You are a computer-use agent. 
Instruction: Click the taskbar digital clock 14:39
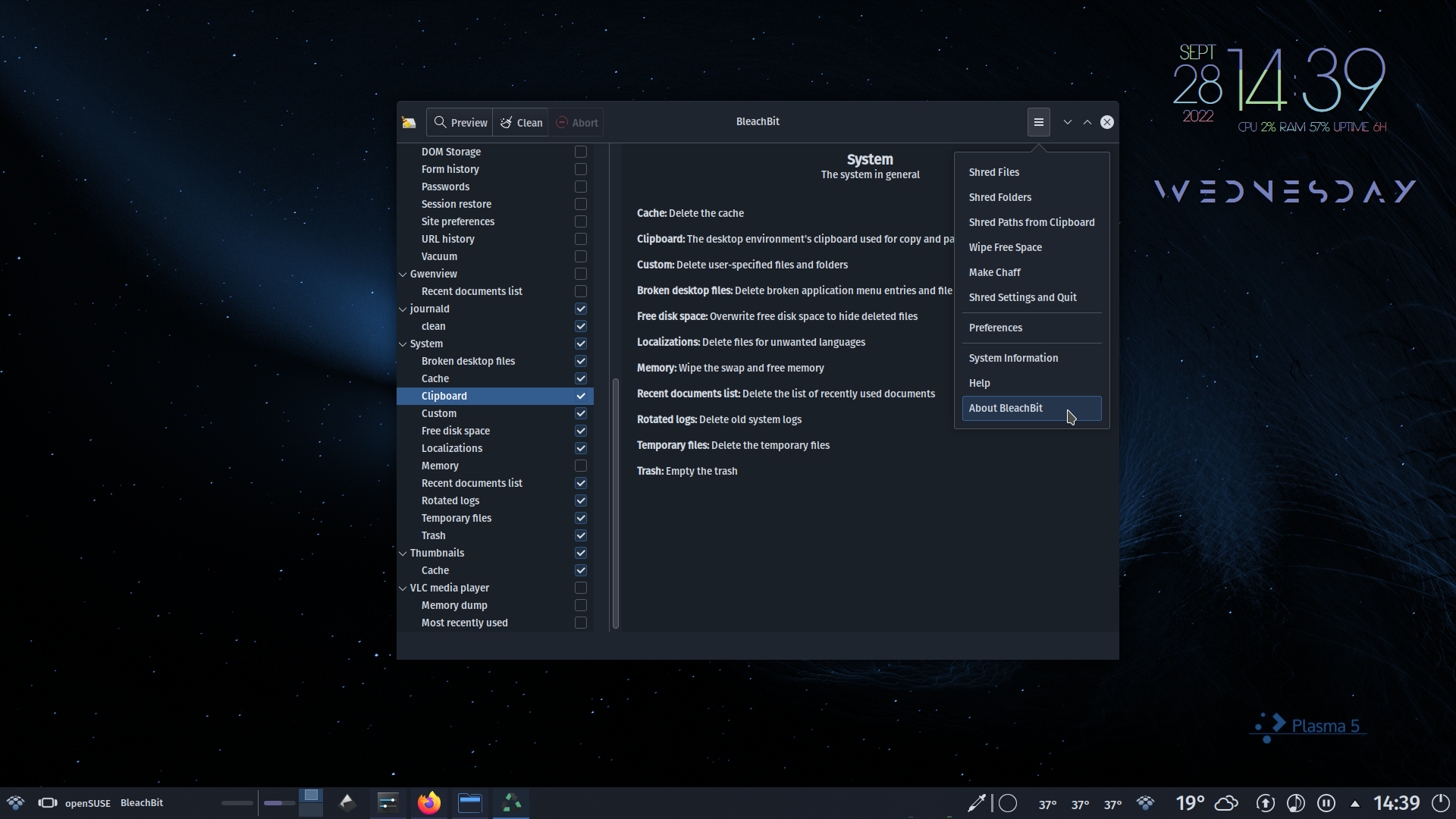tap(1396, 803)
